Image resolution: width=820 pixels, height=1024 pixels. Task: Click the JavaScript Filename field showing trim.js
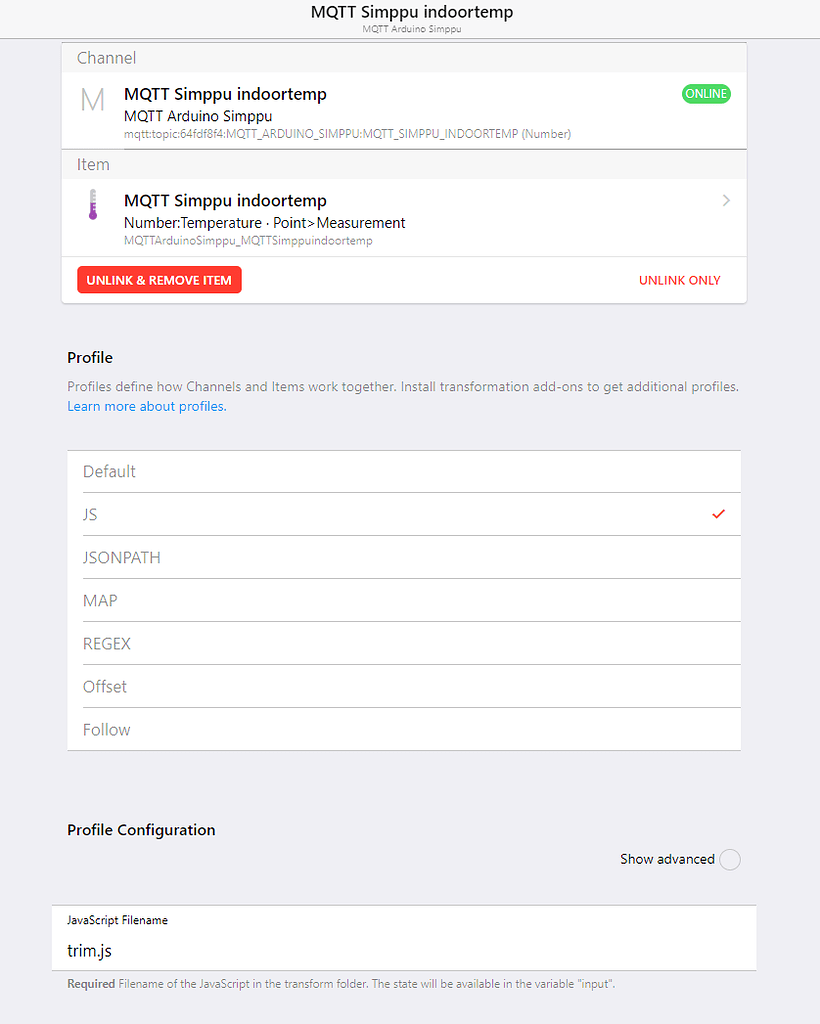(400, 950)
